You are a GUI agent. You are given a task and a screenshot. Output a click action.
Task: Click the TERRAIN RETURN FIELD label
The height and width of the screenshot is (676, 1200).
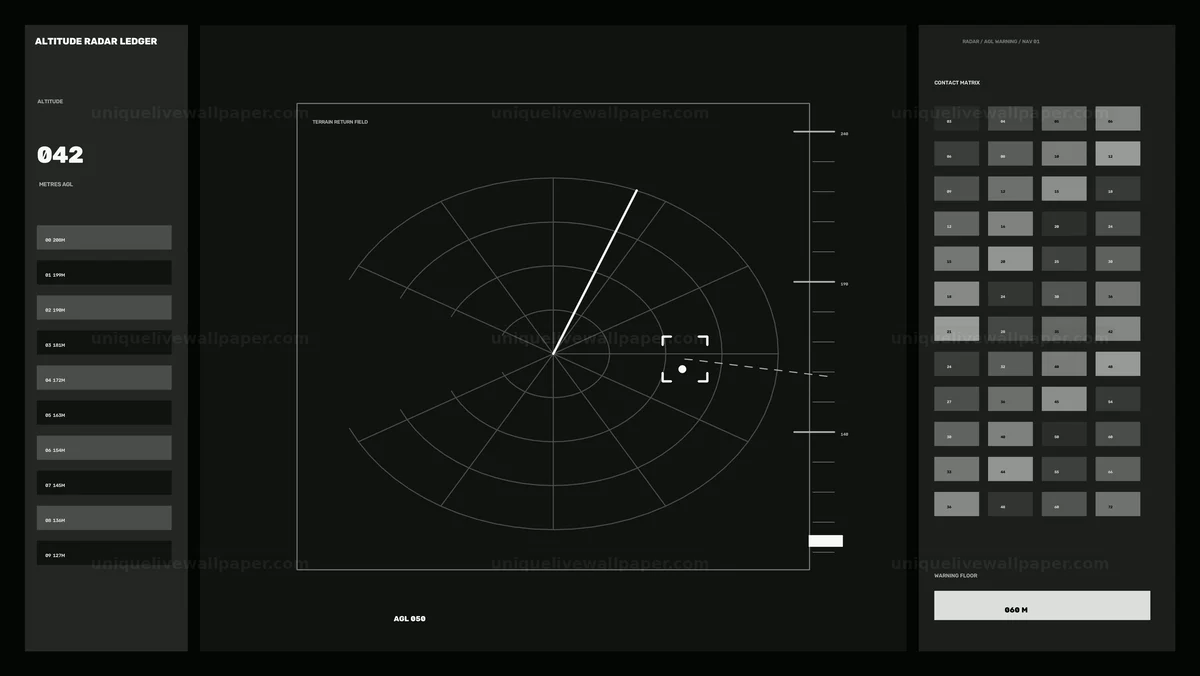[340, 122]
